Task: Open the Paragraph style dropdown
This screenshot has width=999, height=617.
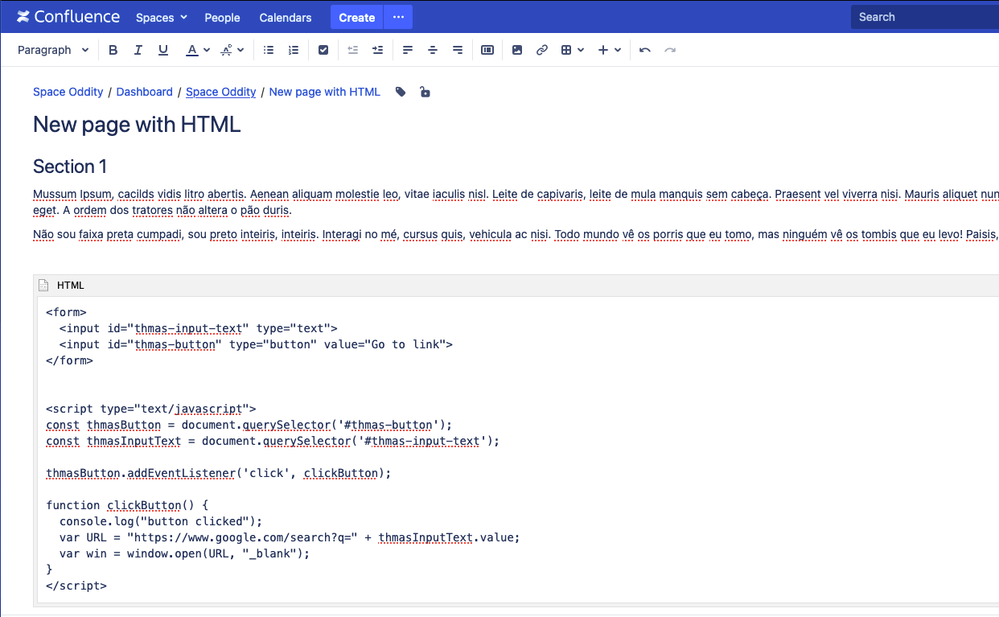Action: [x=52, y=49]
